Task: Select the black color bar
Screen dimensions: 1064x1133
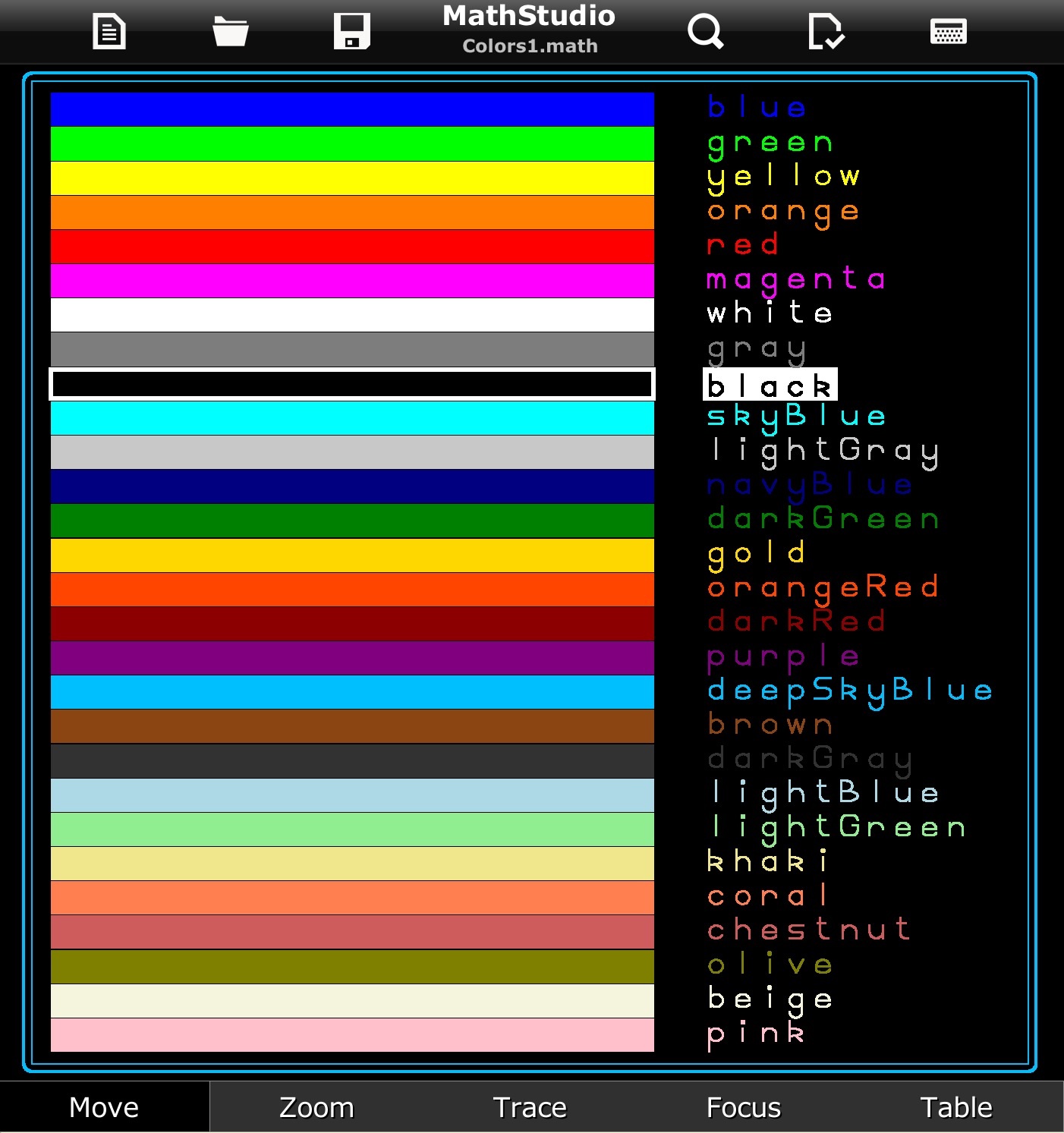Action: [x=352, y=384]
